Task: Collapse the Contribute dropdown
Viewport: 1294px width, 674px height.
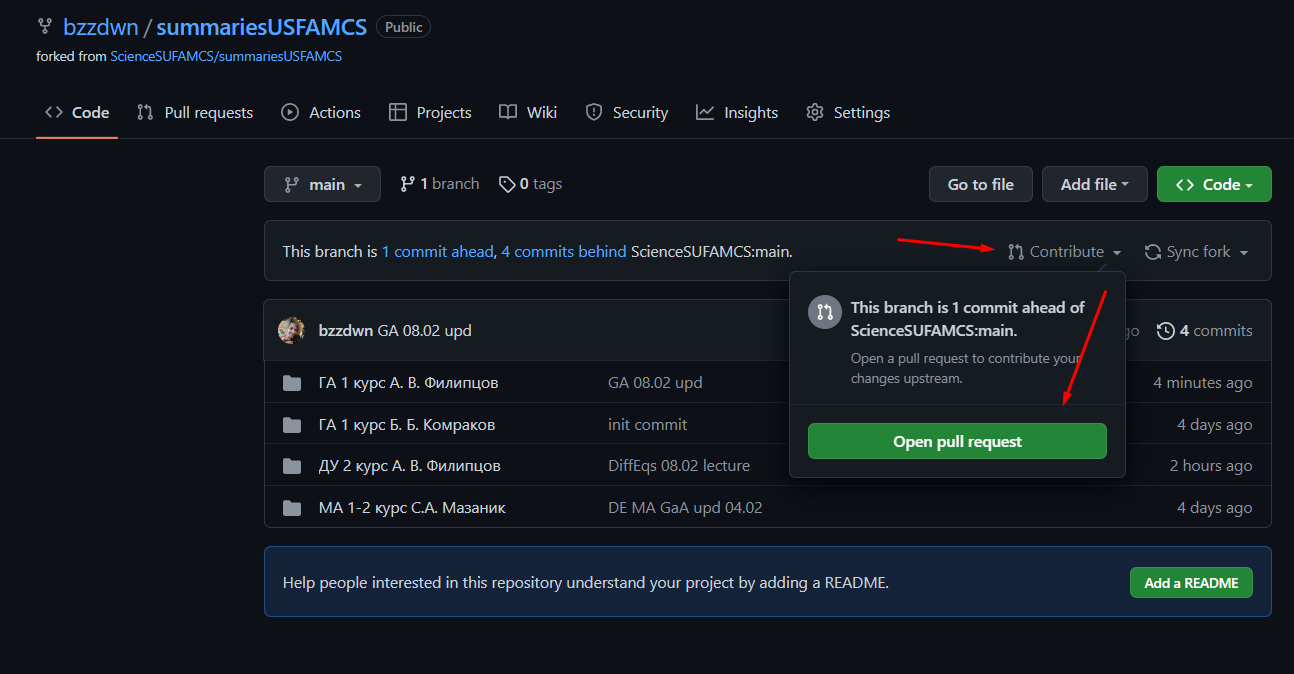Action: (1065, 252)
